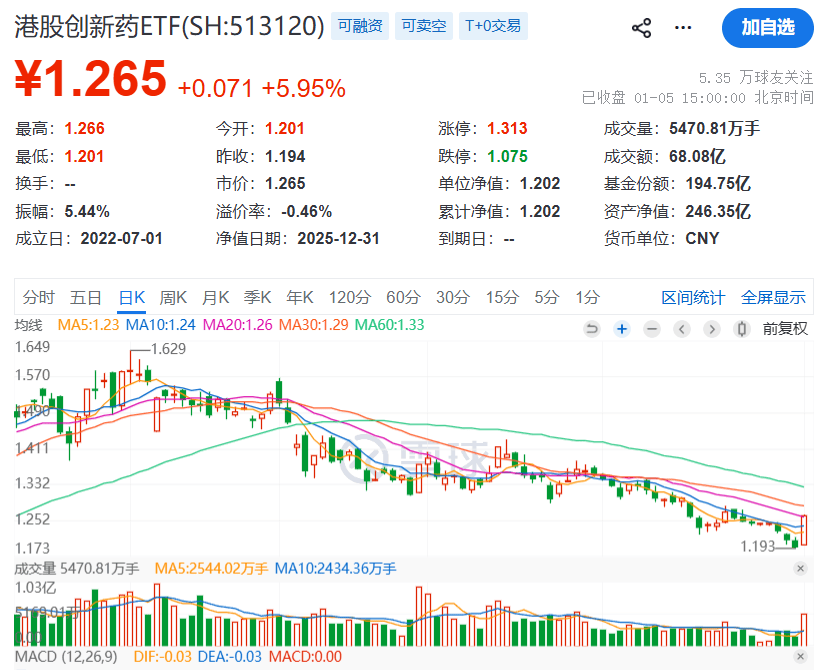The height and width of the screenshot is (670, 826).
Task: Click the 加自选 add to watchlist button
Action: [x=767, y=28]
